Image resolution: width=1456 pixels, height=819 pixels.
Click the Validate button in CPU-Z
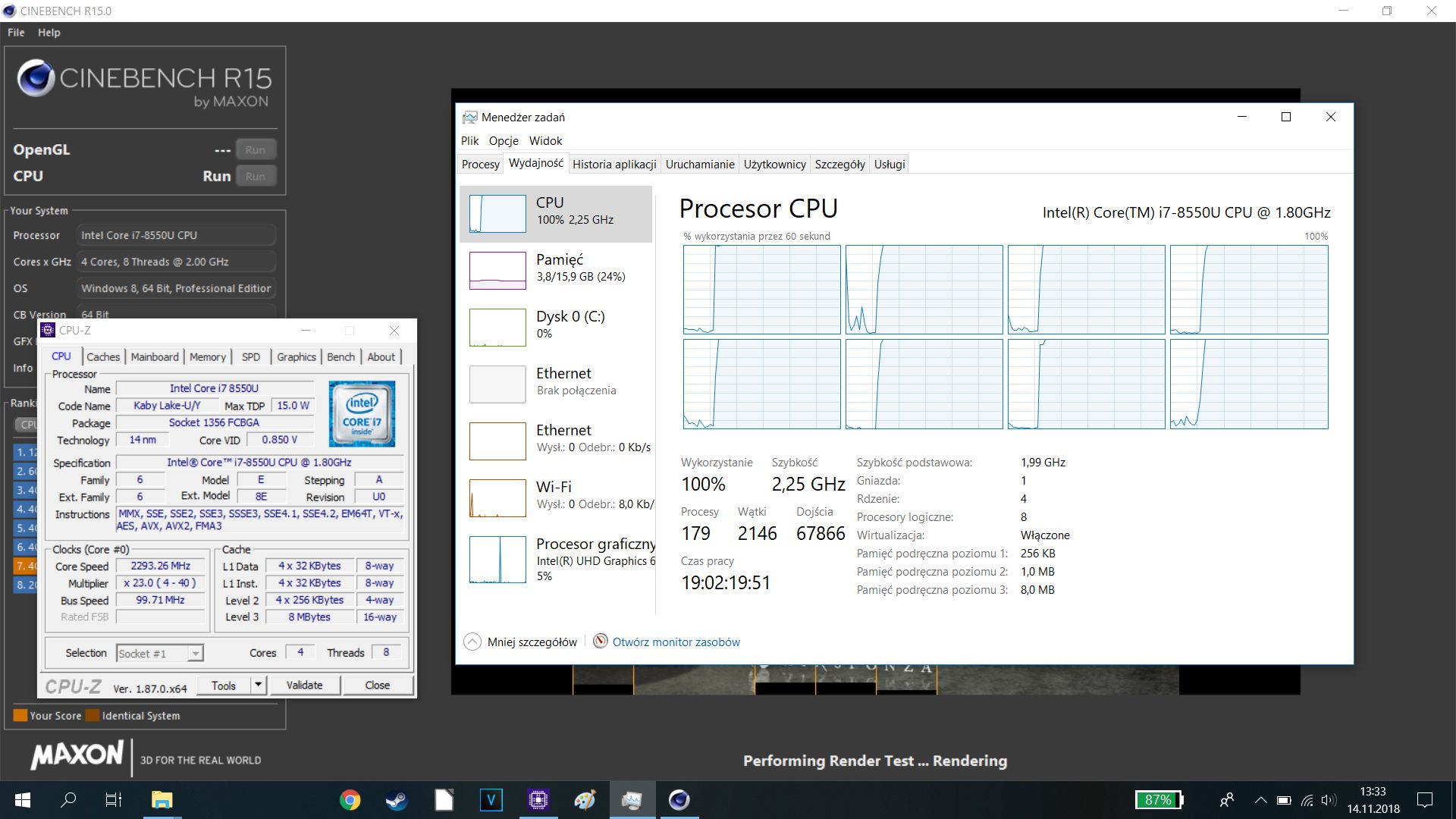click(x=305, y=685)
